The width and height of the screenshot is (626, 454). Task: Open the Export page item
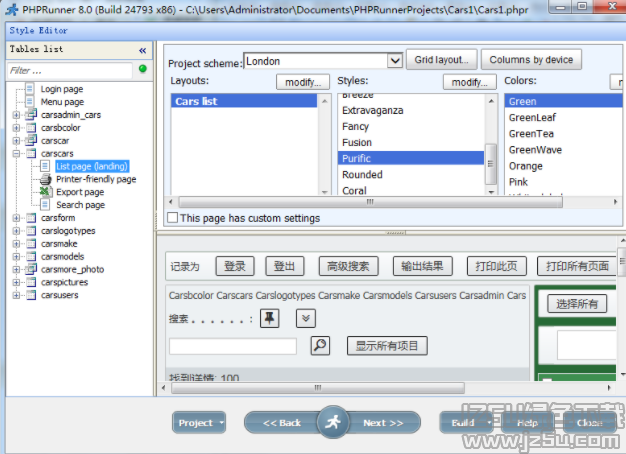79,192
